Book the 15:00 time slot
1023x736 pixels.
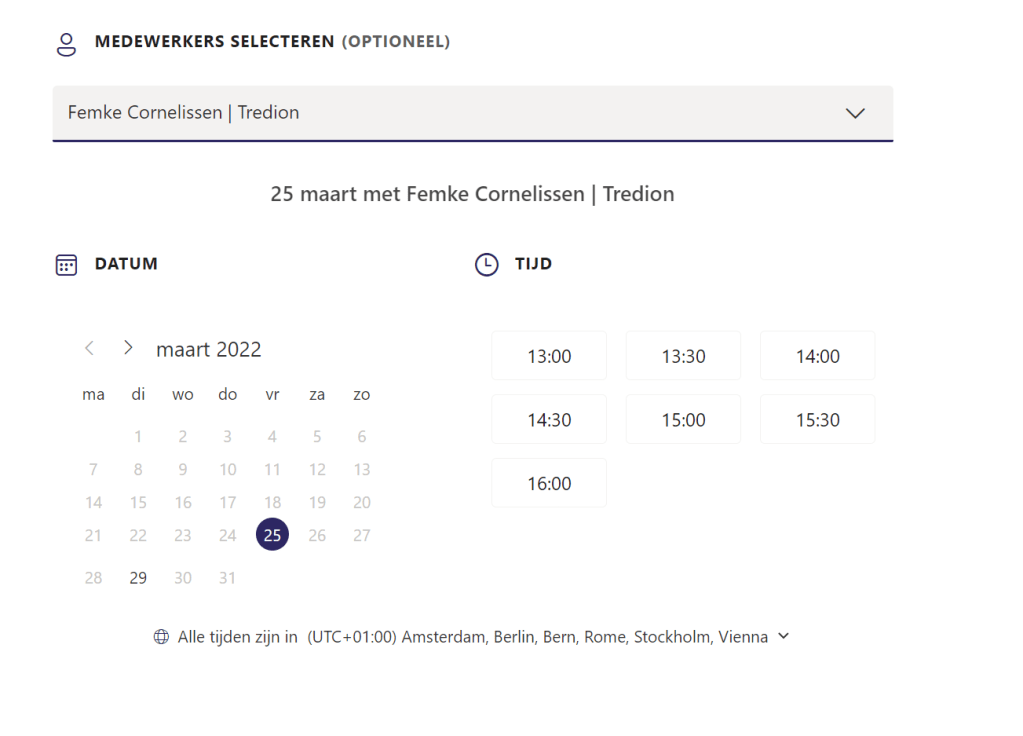[683, 420]
